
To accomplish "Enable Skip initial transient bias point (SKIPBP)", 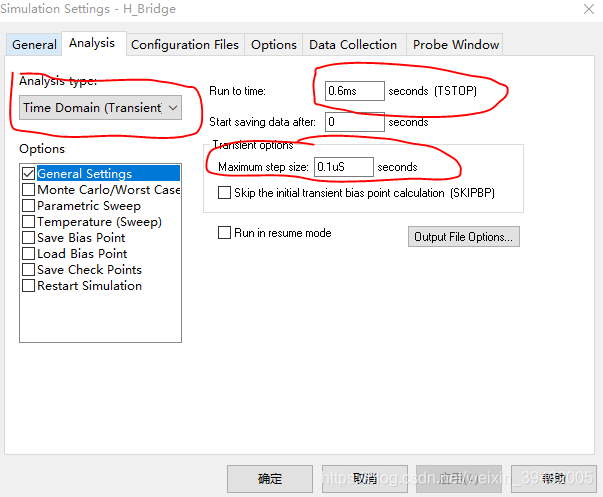I will [x=224, y=193].
